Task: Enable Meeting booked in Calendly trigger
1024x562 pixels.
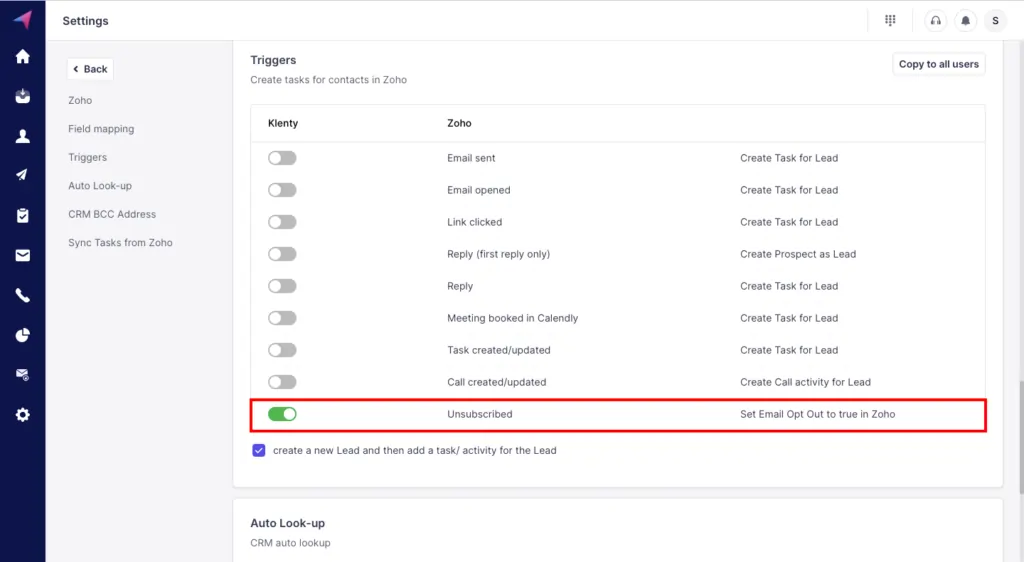Action: click(x=282, y=318)
